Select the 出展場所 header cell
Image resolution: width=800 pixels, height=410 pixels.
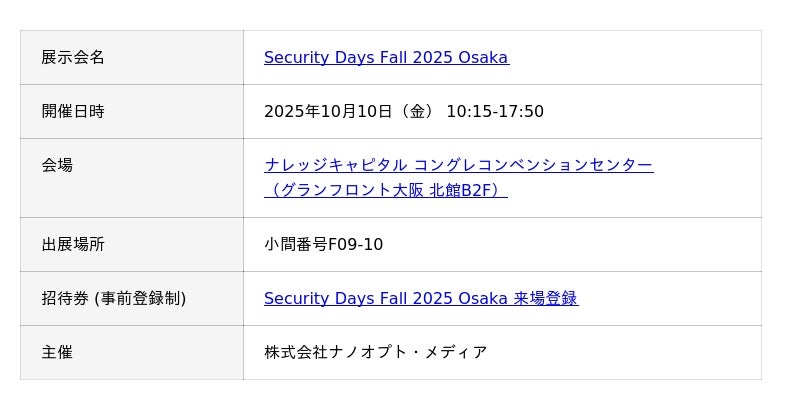click(x=73, y=245)
